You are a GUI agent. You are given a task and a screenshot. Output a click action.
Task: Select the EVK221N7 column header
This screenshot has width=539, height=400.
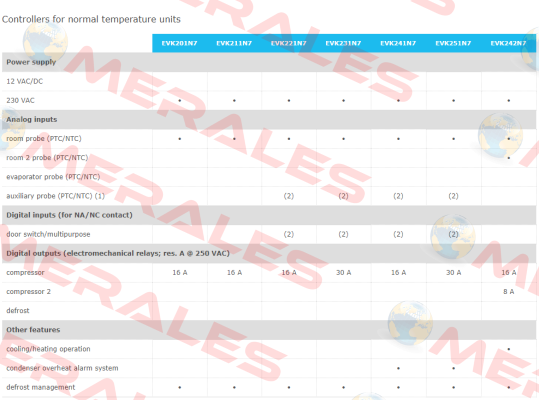[289, 43]
